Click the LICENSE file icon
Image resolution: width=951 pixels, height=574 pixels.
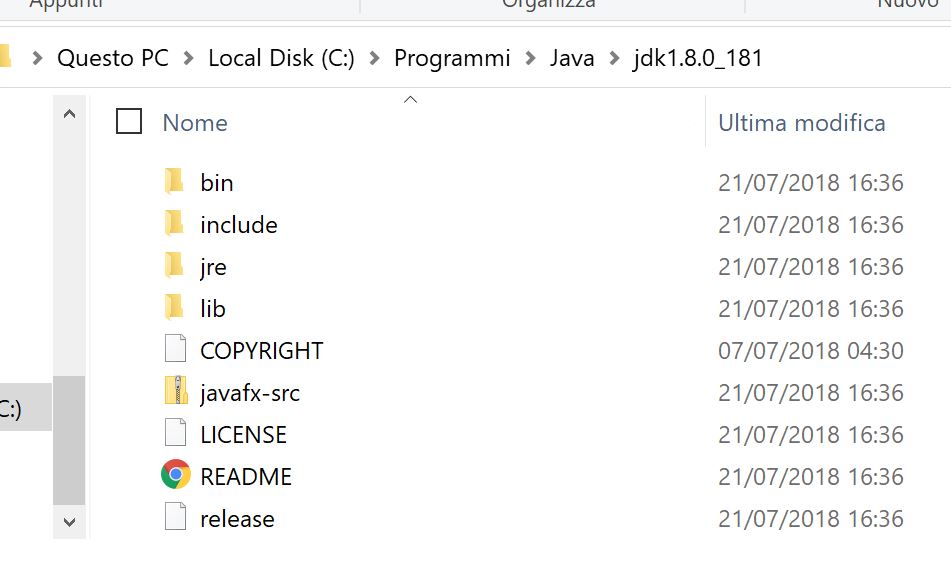coord(175,433)
